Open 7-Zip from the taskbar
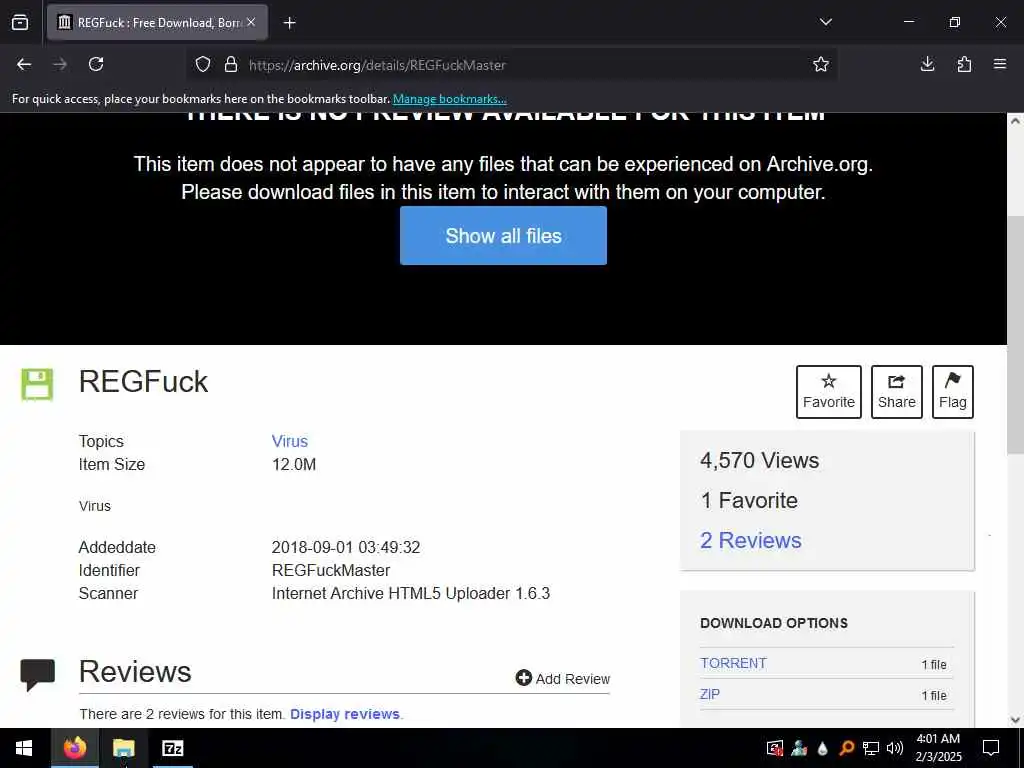This screenshot has width=1024, height=768. click(x=172, y=748)
